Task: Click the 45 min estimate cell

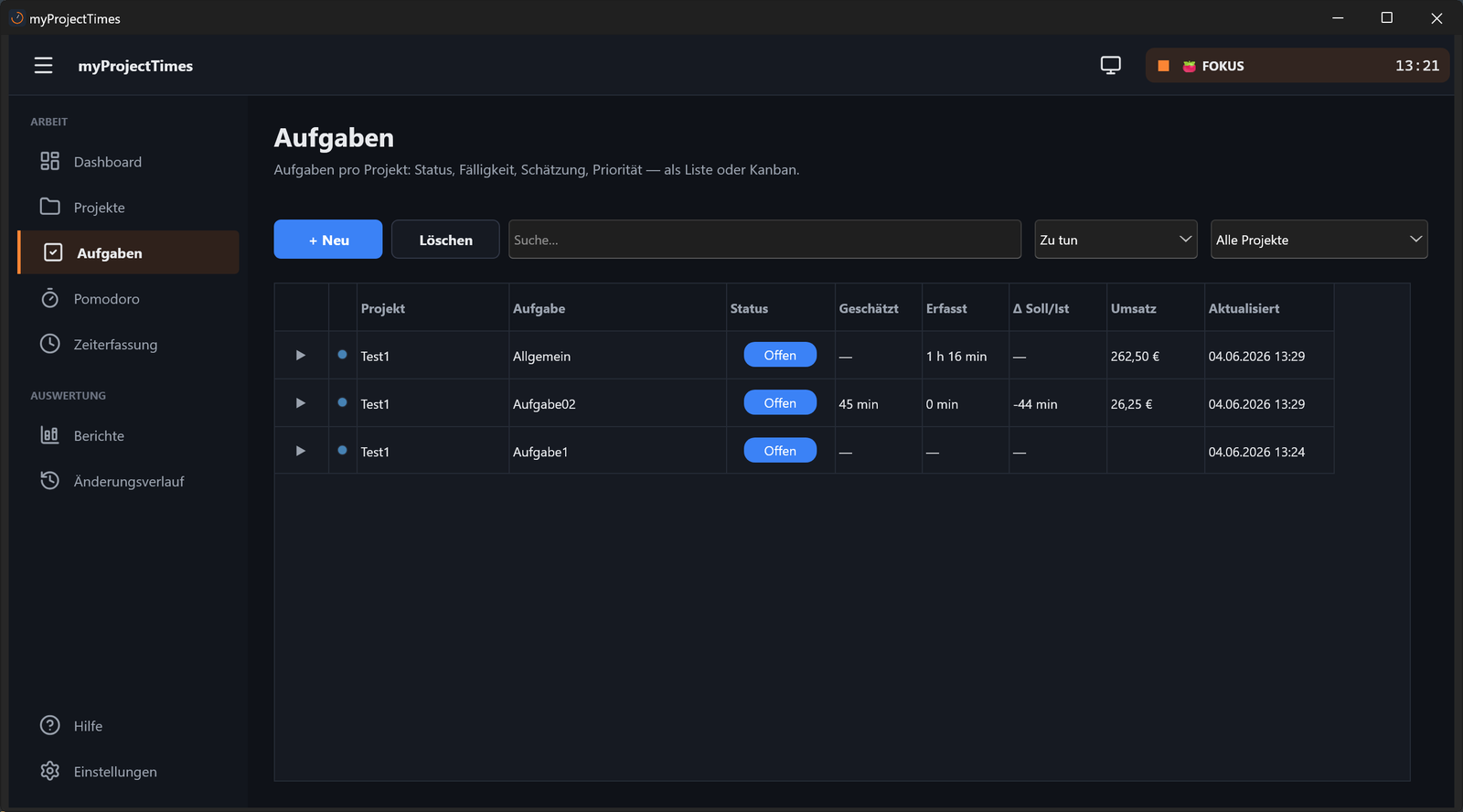Action: point(879,403)
